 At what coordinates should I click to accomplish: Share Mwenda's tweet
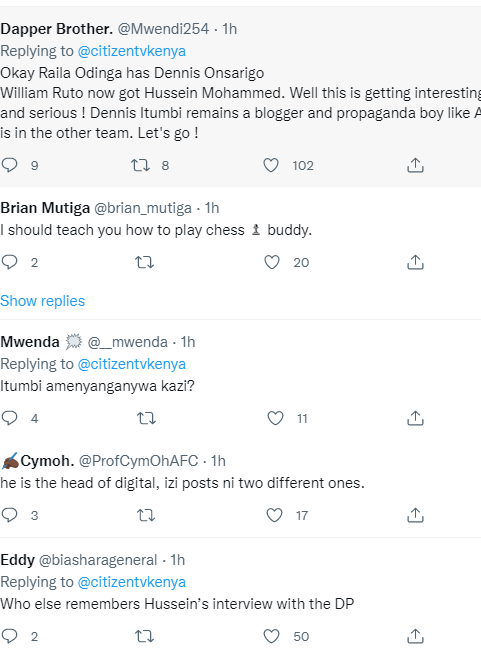pos(415,418)
